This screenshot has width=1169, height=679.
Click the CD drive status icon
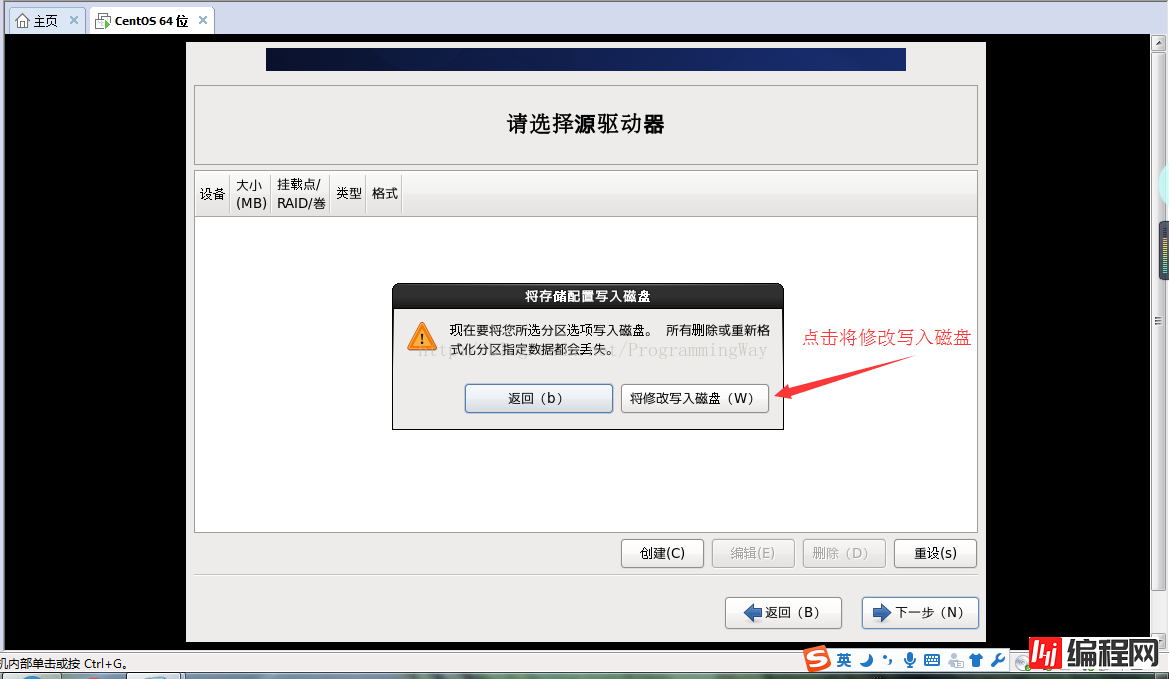click(x=1021, y=663)
